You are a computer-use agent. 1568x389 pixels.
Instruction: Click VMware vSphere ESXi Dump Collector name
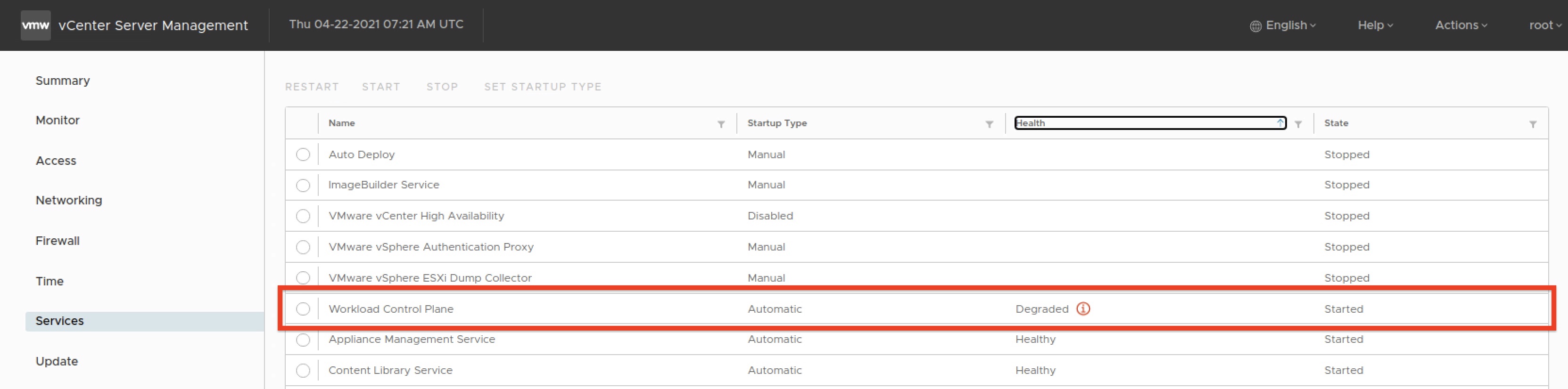click(430, 278)
